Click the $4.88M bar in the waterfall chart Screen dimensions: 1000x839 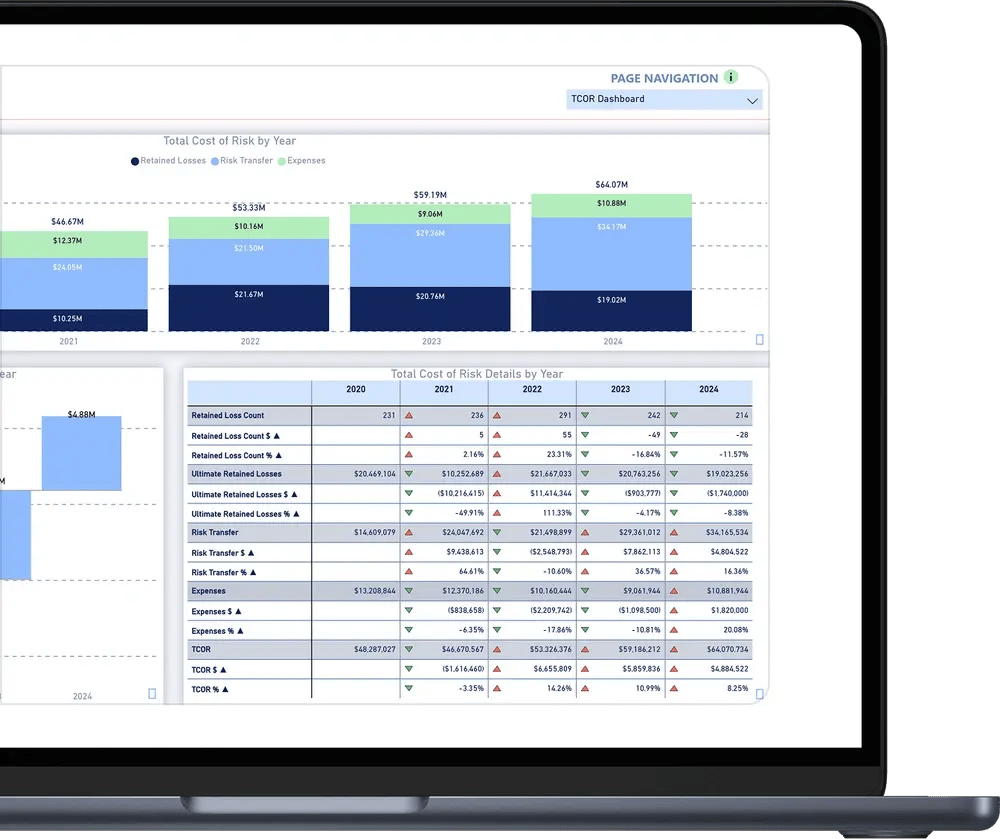coord(81,453)
